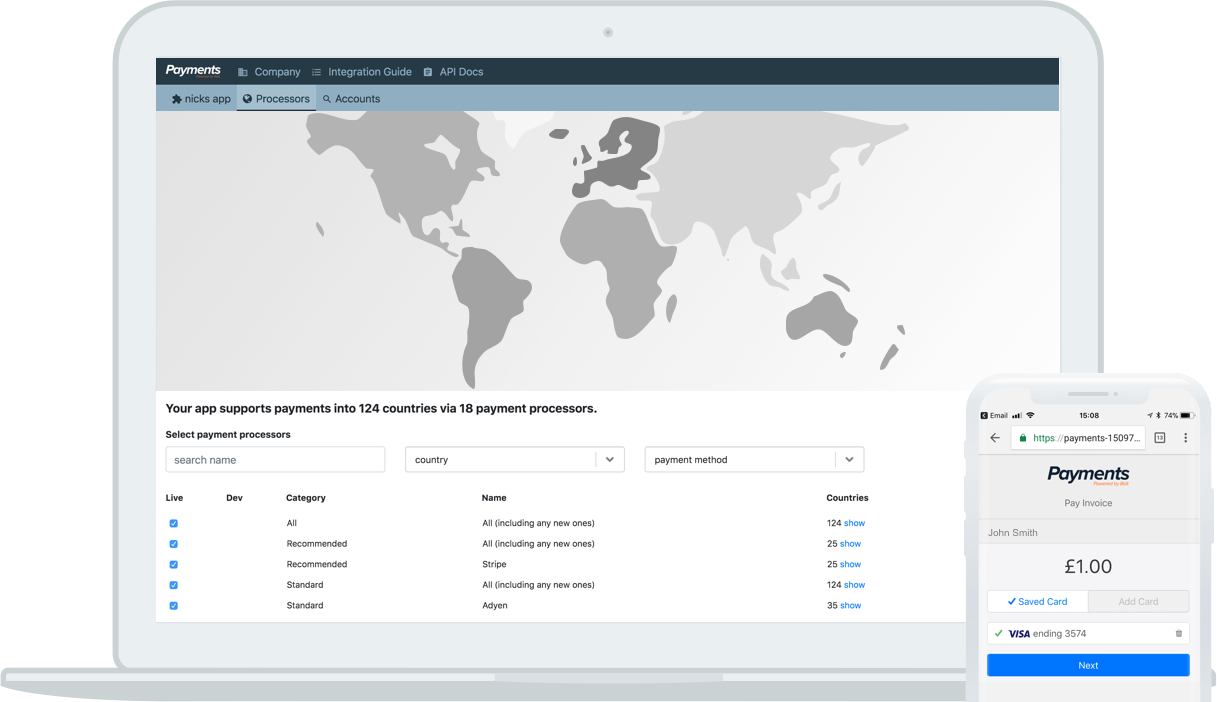Show the 35 countries for Adyen
The width and height of the screenshot is (1217, 702).
coord(850,605)
